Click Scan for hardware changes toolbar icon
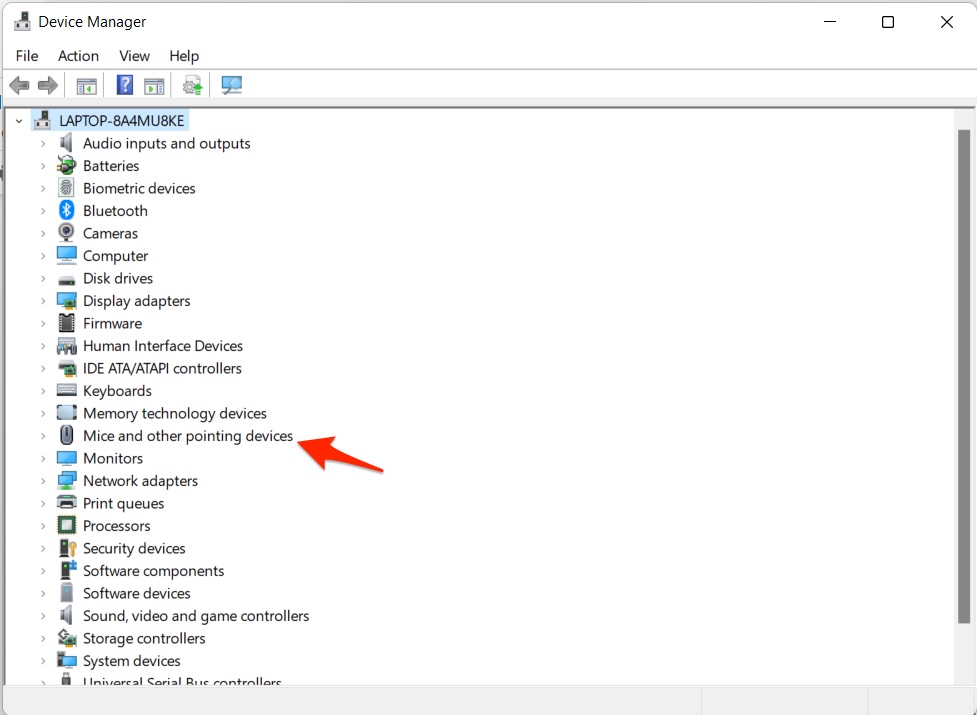This screenshot has height=715, width=977. tap(232, 86)
